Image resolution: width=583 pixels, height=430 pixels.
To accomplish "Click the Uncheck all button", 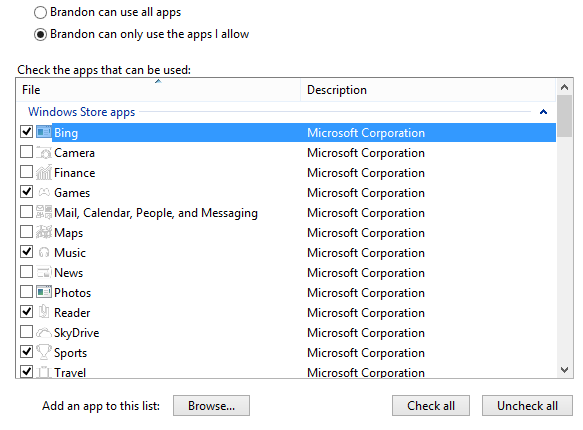I will tap(527, 405).
